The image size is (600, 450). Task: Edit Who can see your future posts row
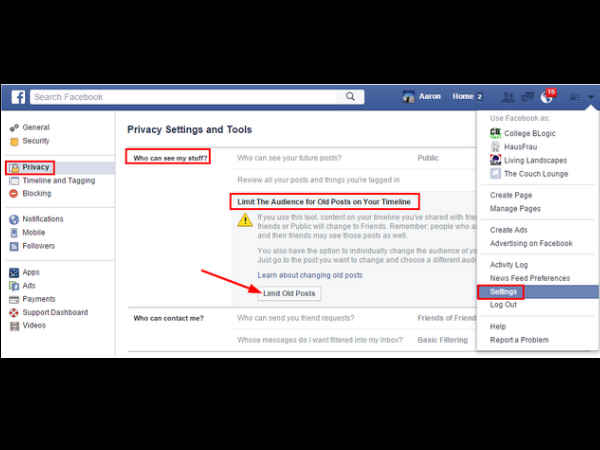click(x=354, y=158)
